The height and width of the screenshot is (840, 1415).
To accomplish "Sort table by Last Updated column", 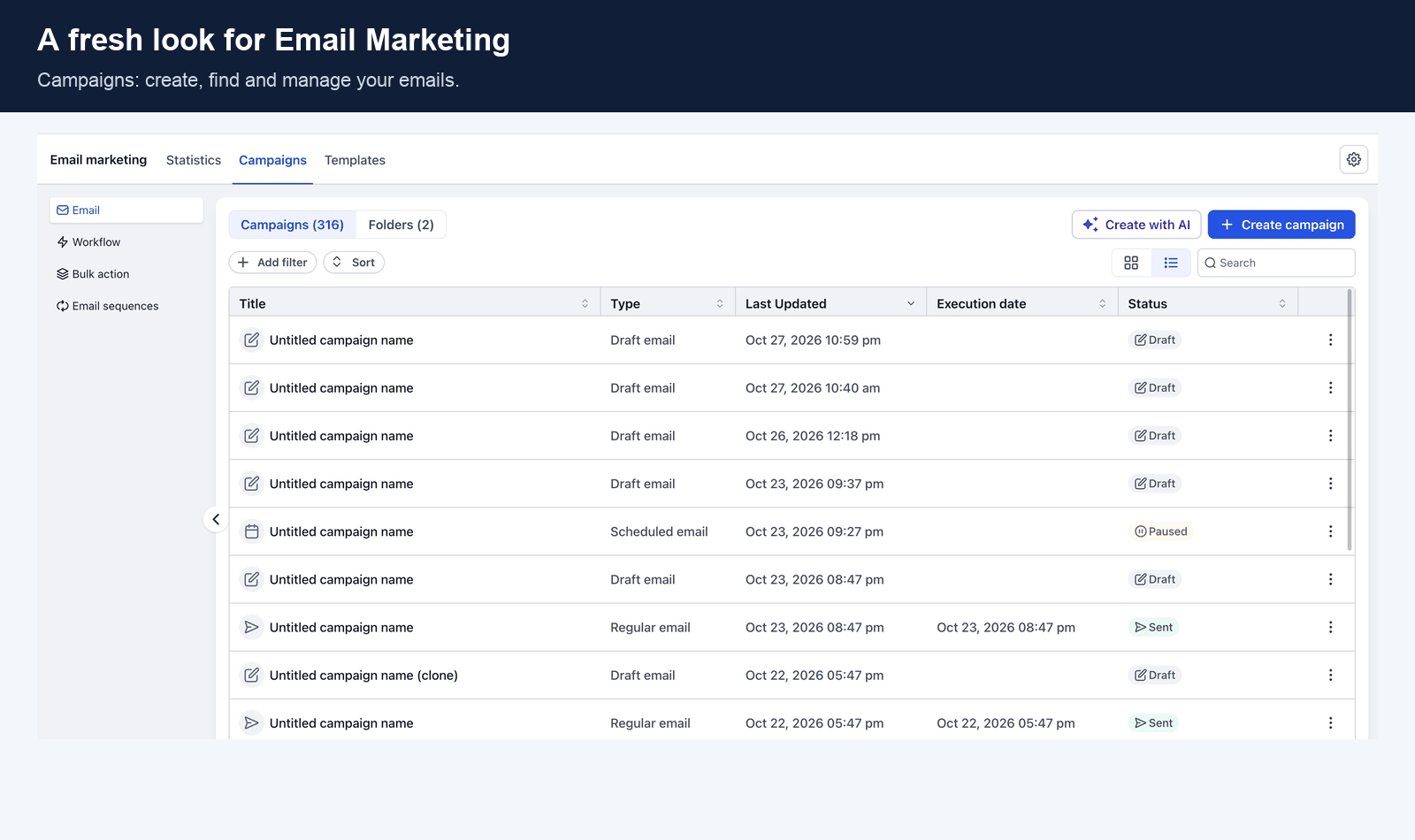I will (911, 303).
